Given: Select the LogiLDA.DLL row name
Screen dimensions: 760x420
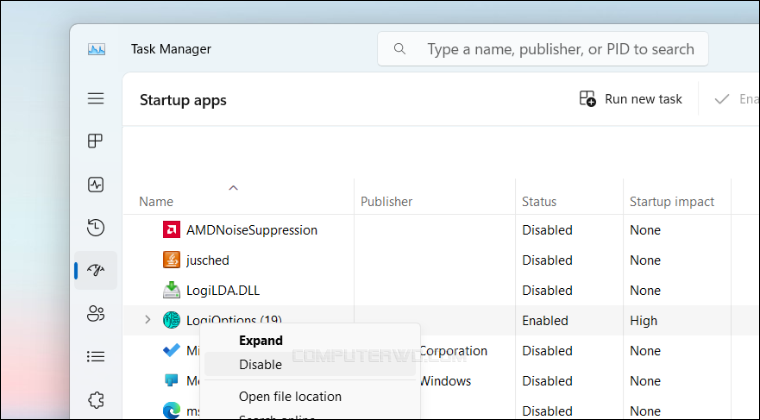Looking at the screenshot, I should point(223,290).
